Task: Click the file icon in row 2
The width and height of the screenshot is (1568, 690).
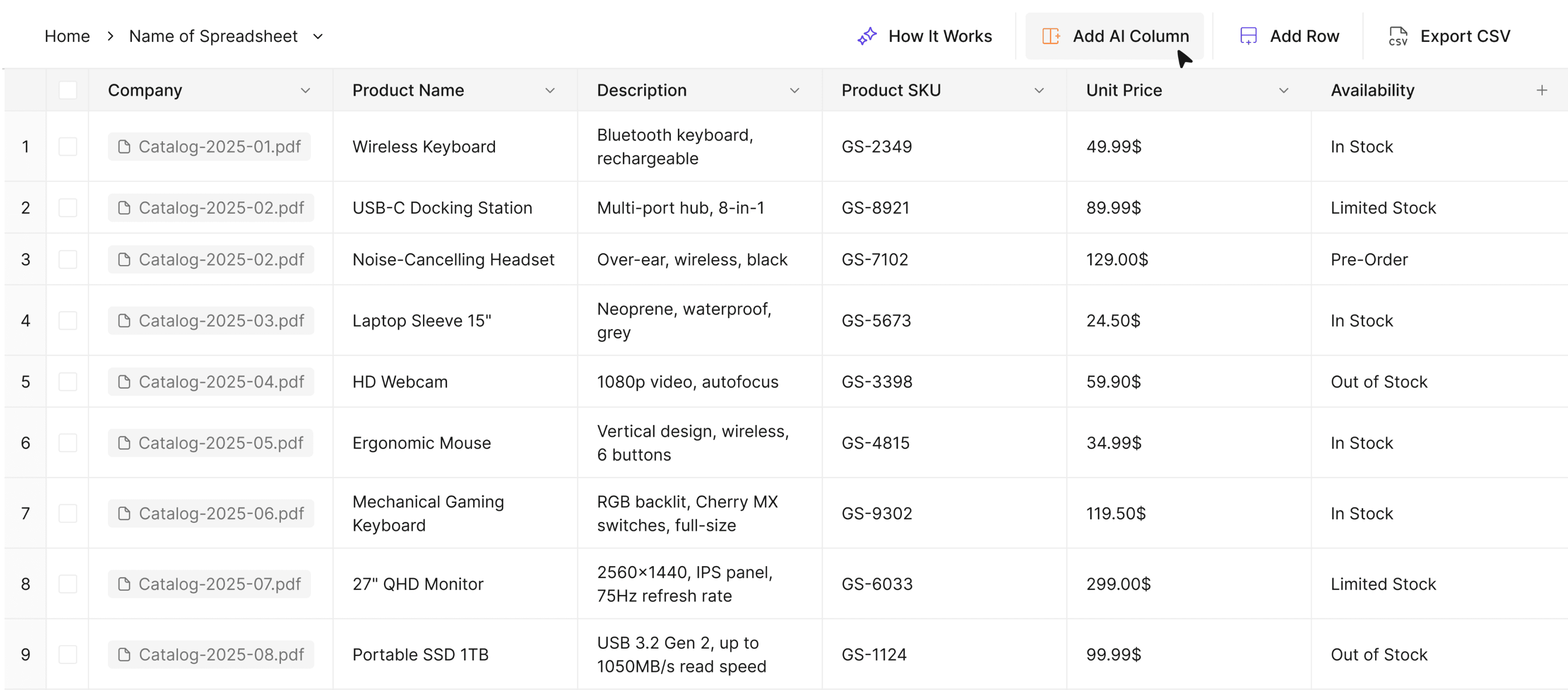Action: [124, 208]
